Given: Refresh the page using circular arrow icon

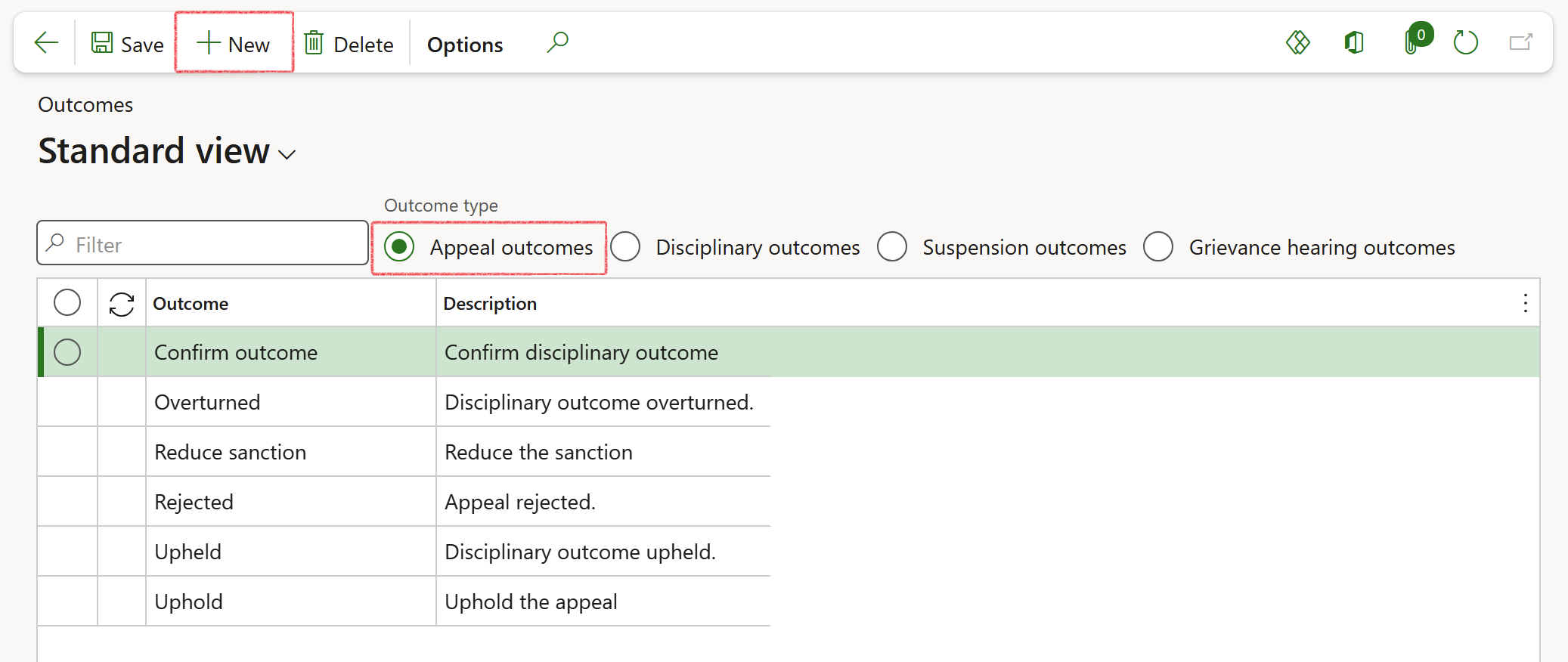Looking at the screenshot, I should tap(1465, 43).
